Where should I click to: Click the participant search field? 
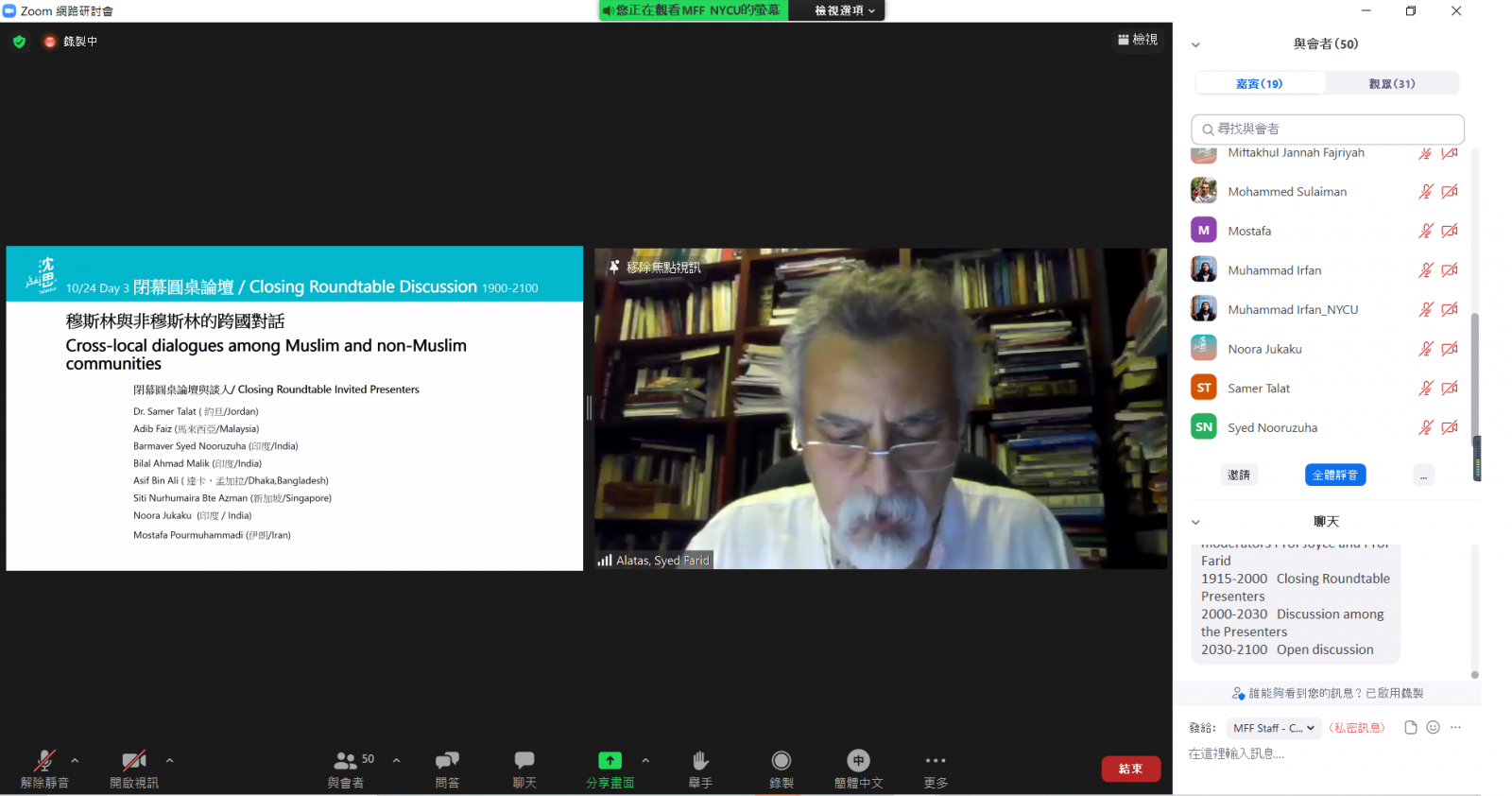pos(1327,130)
